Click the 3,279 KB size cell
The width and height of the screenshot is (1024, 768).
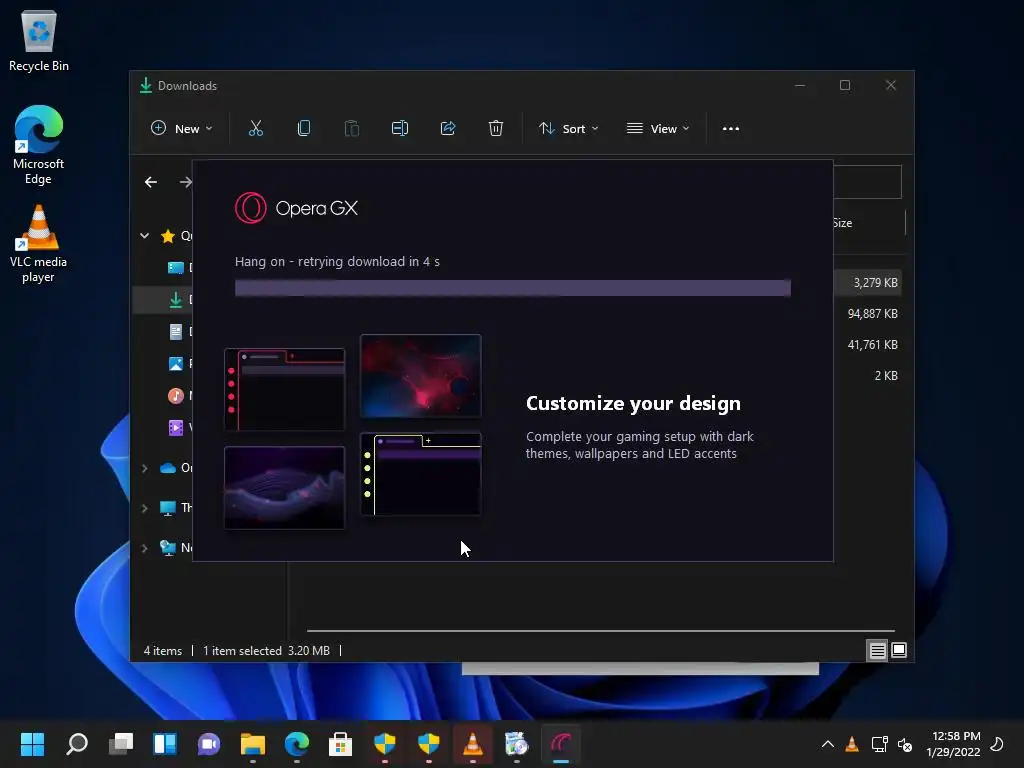[x=875, y=283]
